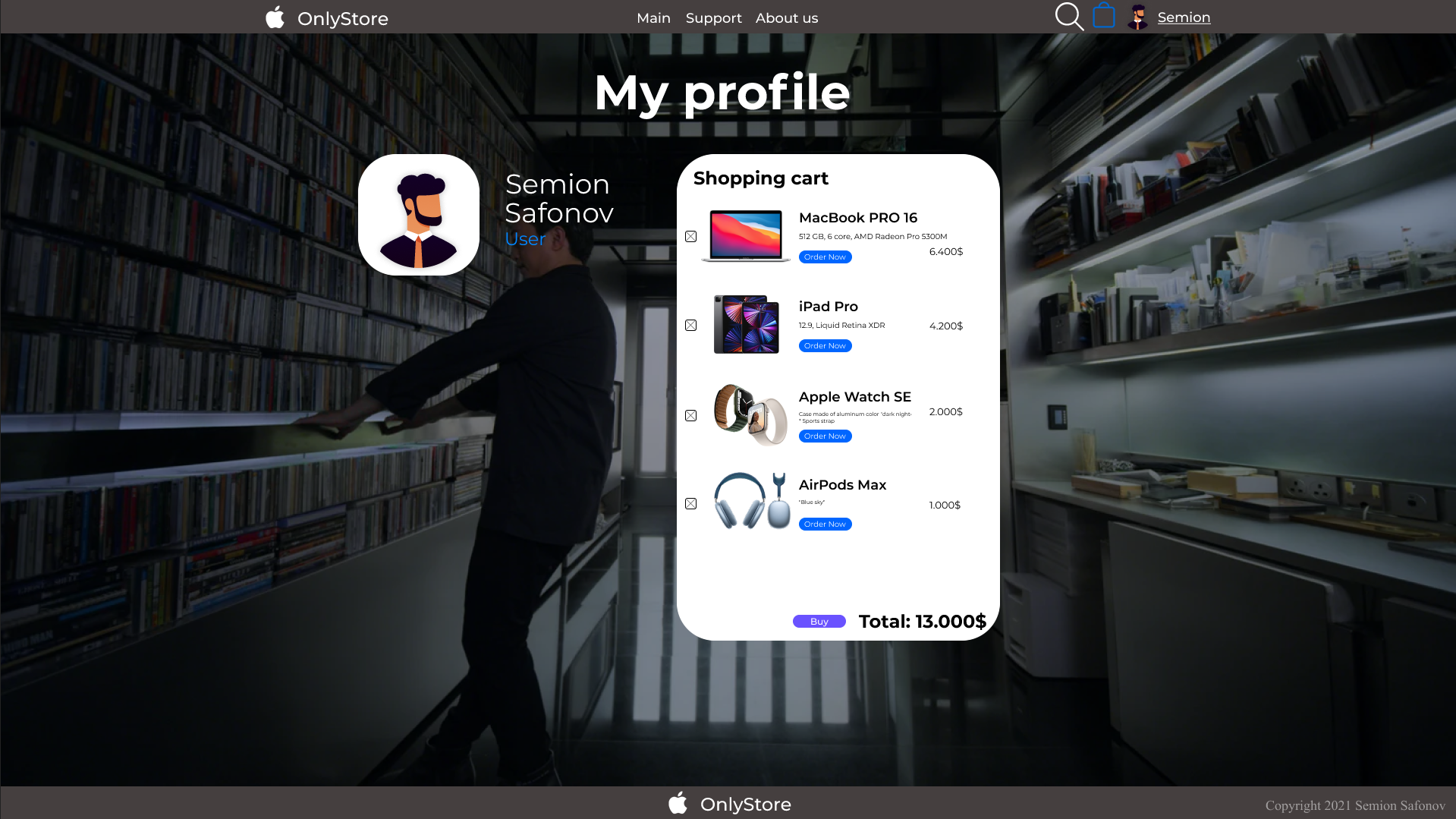Open the Support menu item
1456x819 pixels.
point(713,18)
